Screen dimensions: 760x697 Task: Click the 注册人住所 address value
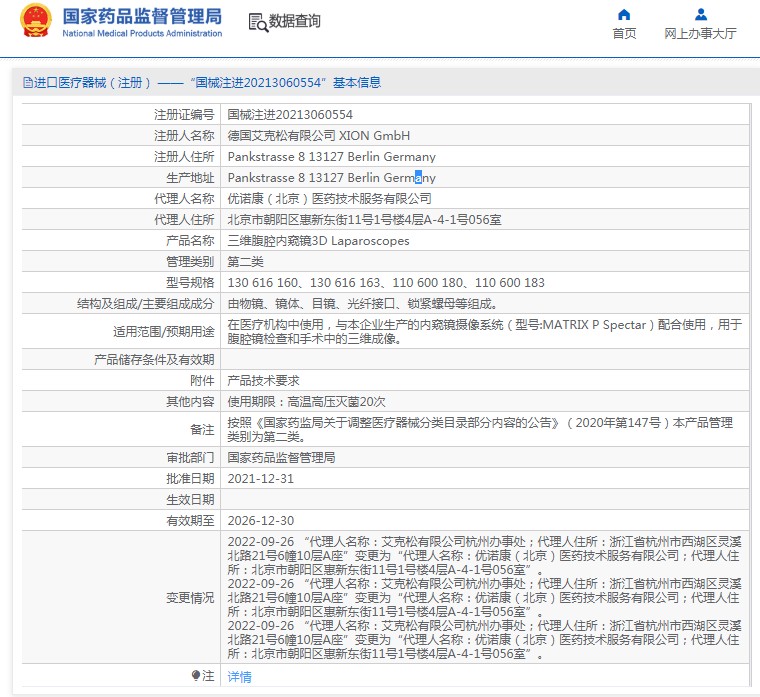(332, 157)
